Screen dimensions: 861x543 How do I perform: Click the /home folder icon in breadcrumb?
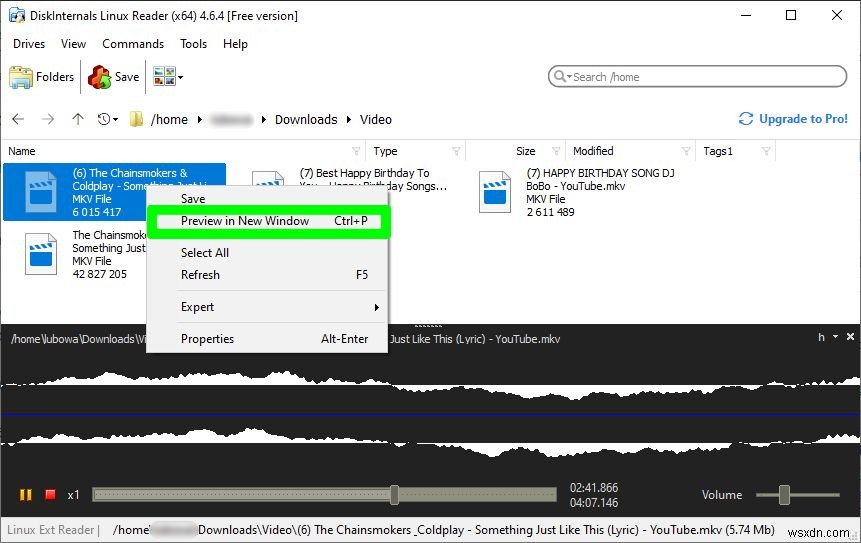point(137,119)
